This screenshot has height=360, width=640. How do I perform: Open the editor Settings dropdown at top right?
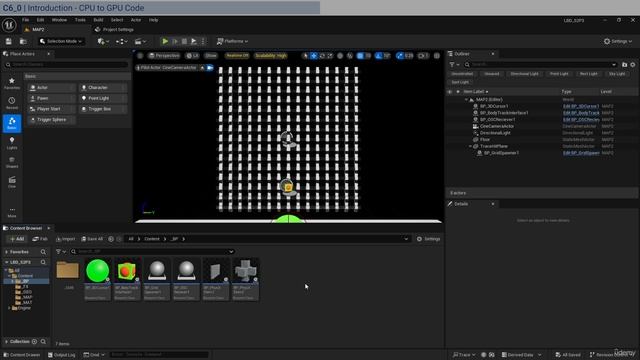coord(618,41)
